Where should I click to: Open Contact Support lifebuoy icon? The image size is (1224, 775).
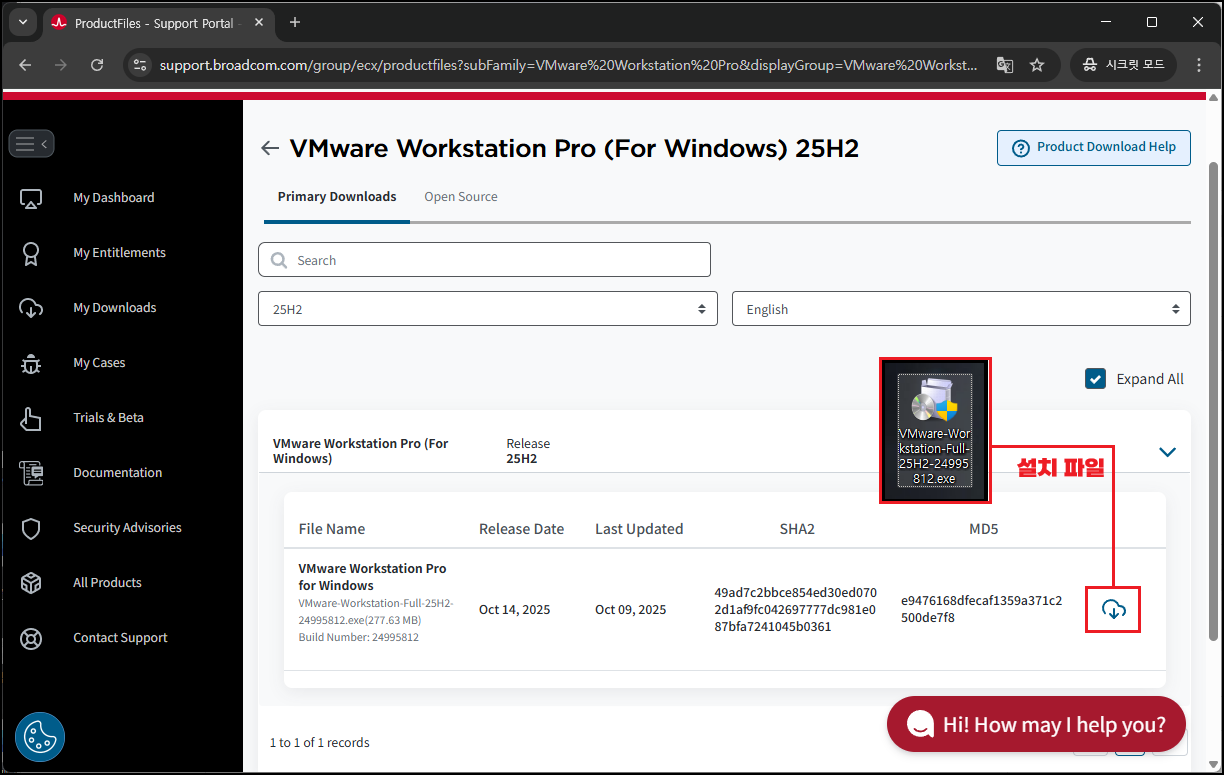pyautogui.click(x=31, y=638)
